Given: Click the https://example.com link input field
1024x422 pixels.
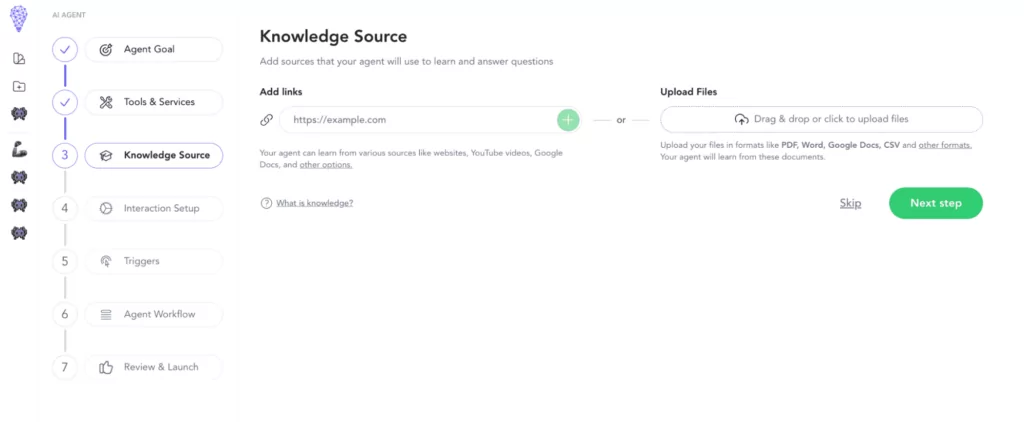Looking at the screenshot, I should [416, 120].
